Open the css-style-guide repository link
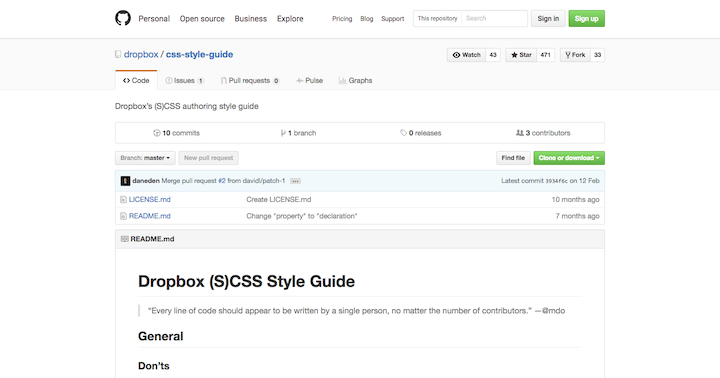720x378 pixels. (199, 54)
